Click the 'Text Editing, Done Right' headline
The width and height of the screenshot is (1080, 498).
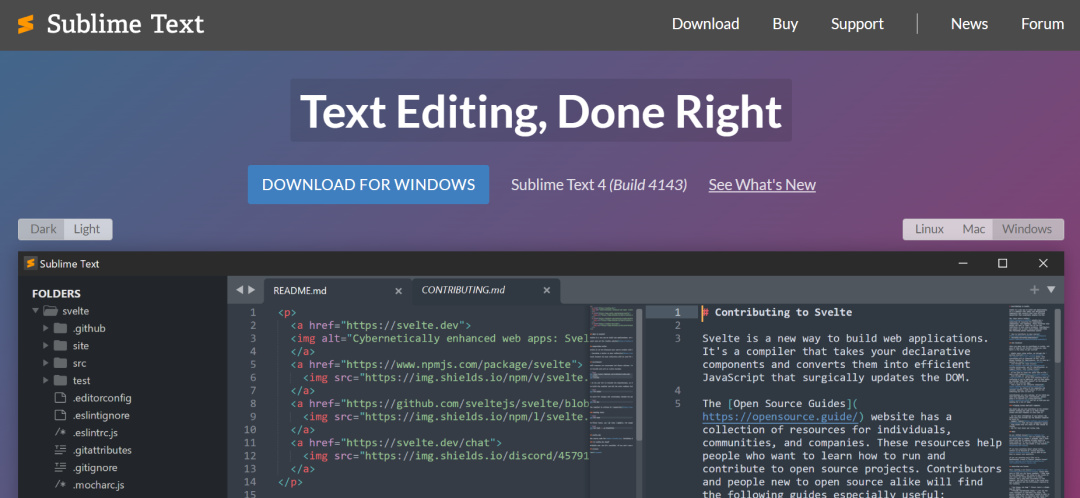(x=541, y=110)
